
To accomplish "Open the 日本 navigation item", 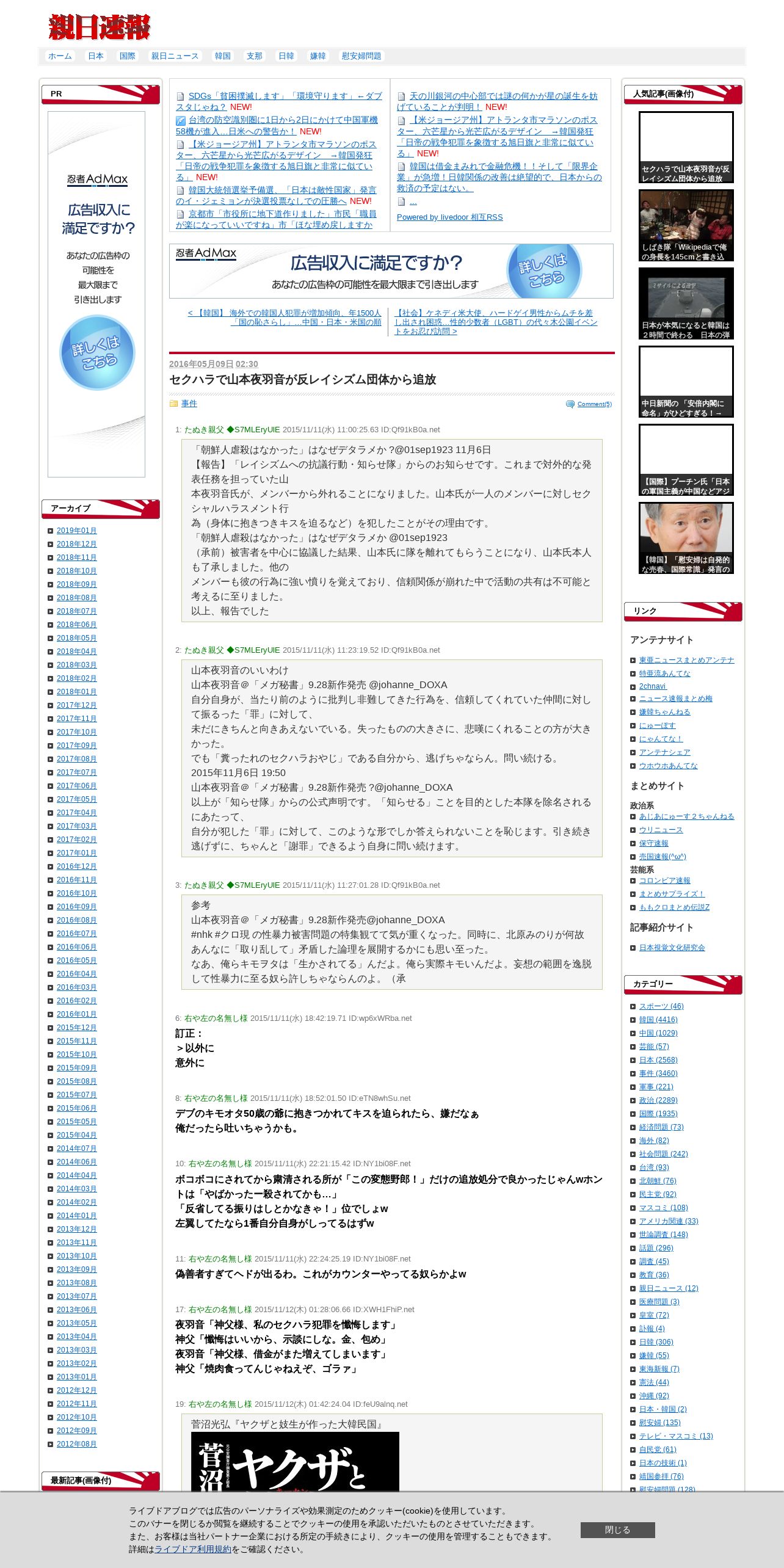I will point(96,56).
